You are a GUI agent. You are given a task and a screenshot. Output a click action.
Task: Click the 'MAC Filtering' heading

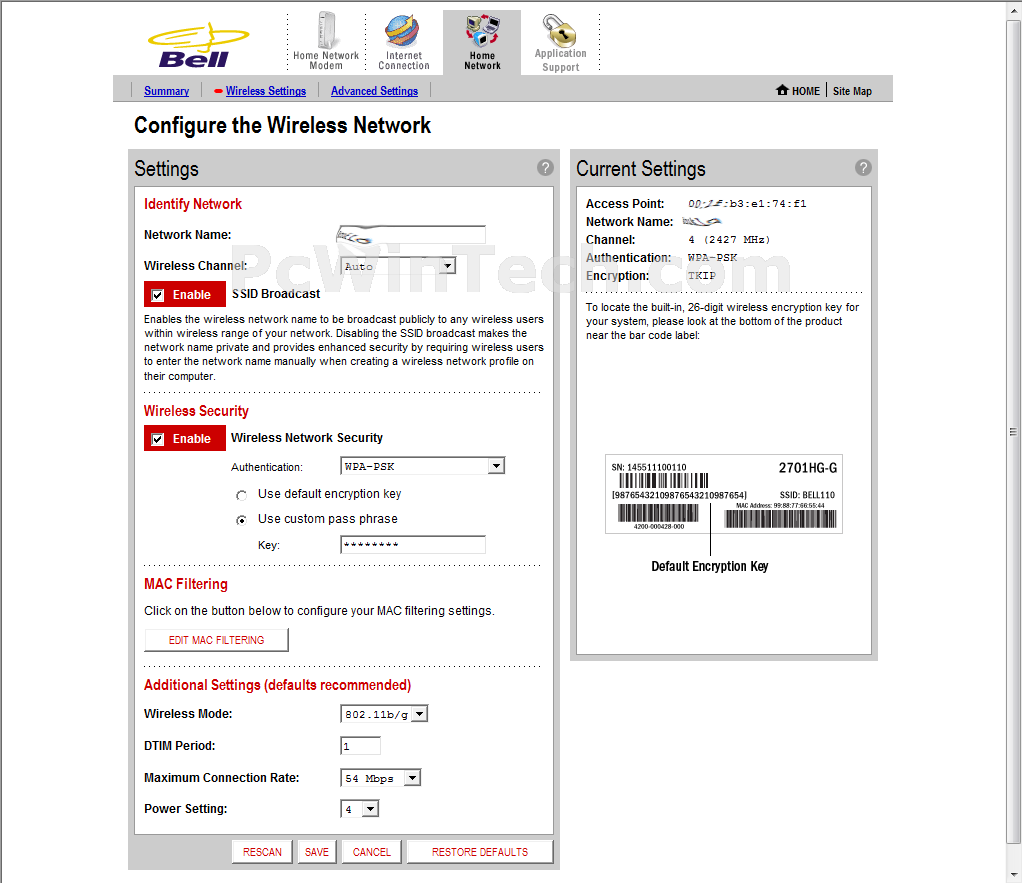(x=186, y=584)
